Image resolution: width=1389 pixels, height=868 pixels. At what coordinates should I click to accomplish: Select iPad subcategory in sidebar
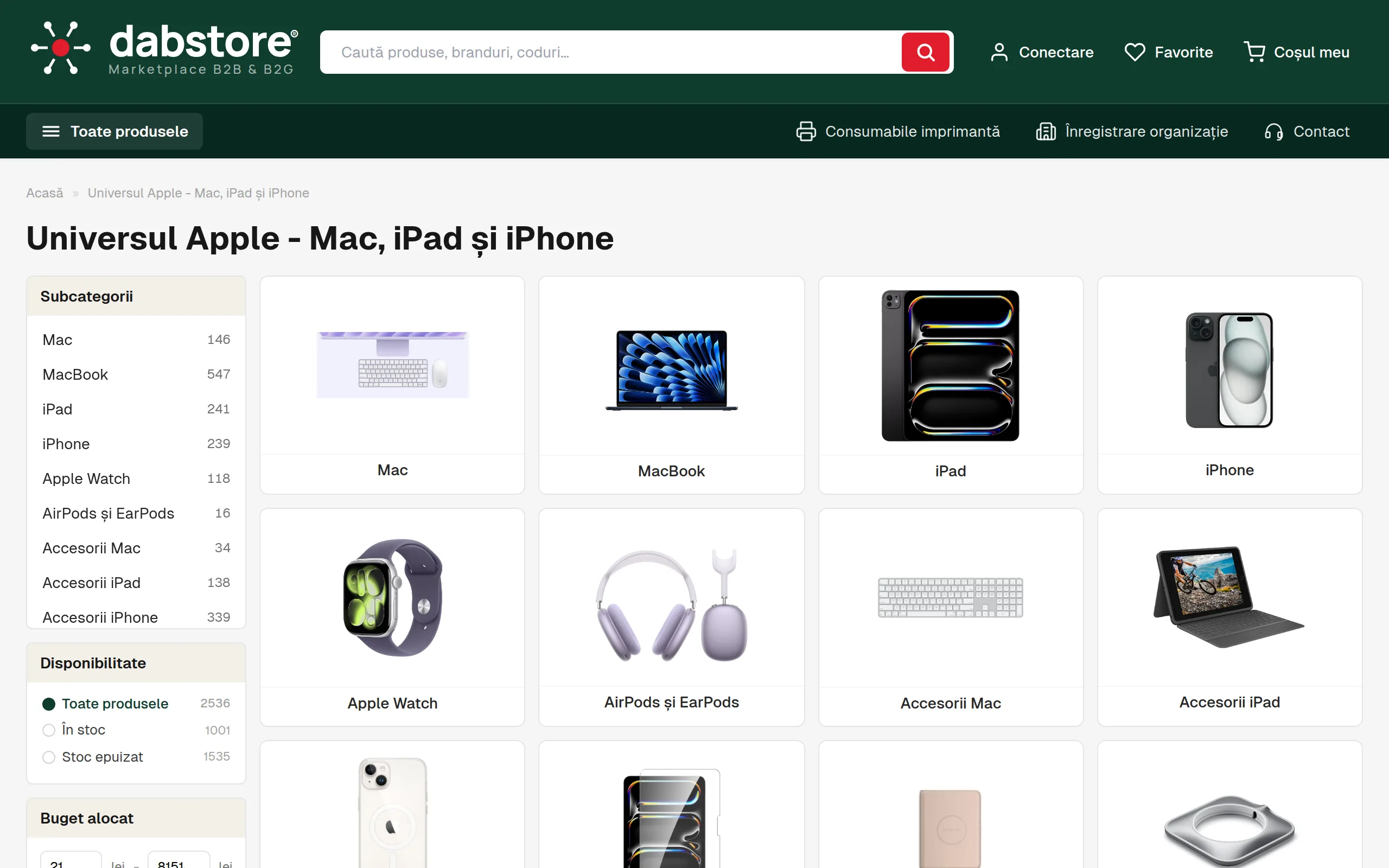[136, 409]
